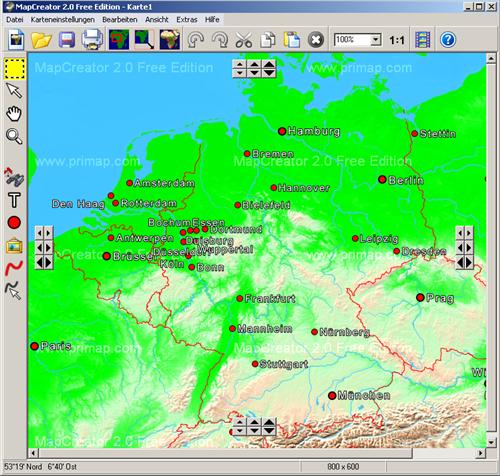Click the Africa globe overview icon
Screen dimensions: 500x476
pos(170,40)
